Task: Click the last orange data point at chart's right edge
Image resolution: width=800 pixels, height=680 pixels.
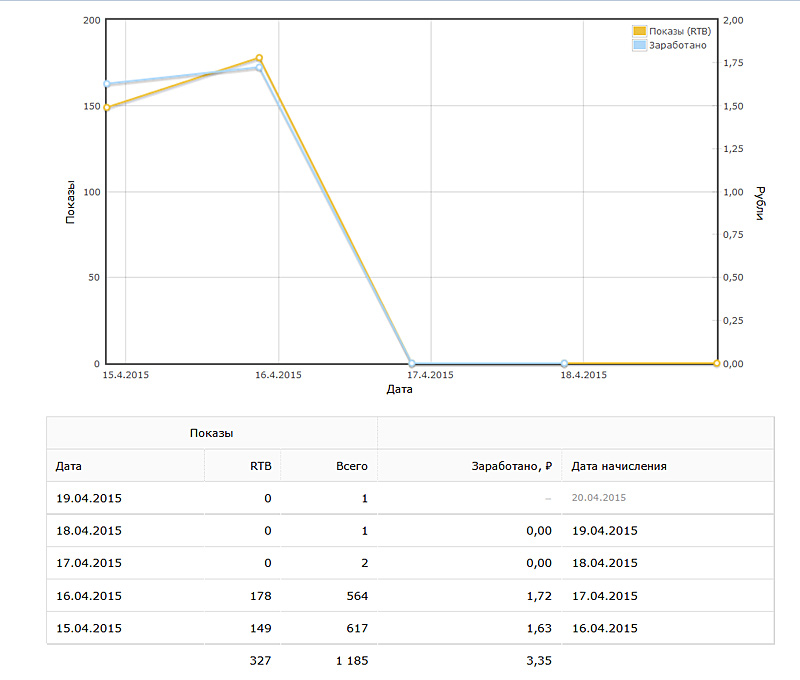Action: (x=716, y=363)
